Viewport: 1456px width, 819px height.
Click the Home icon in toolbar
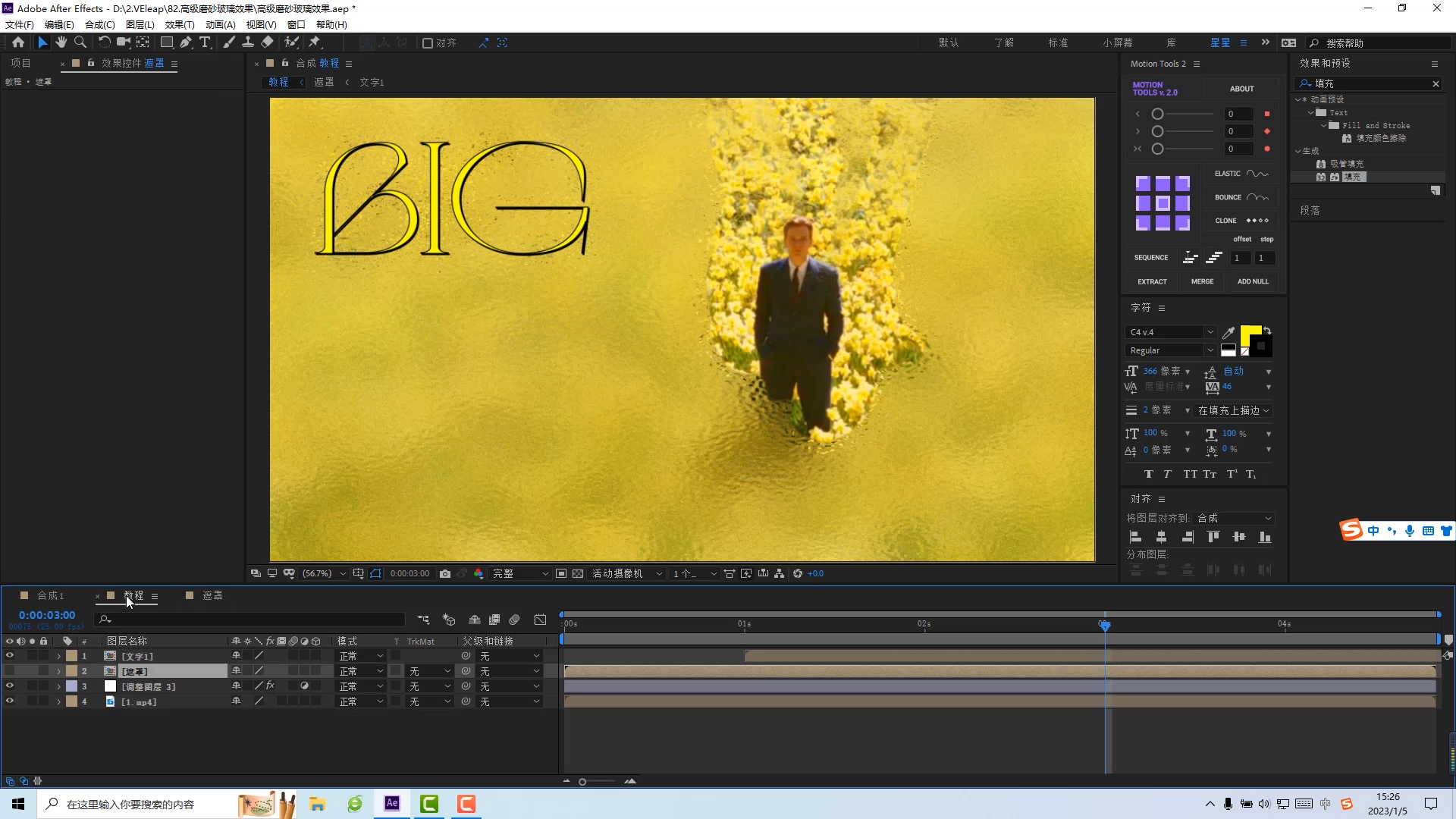point(18,42)
